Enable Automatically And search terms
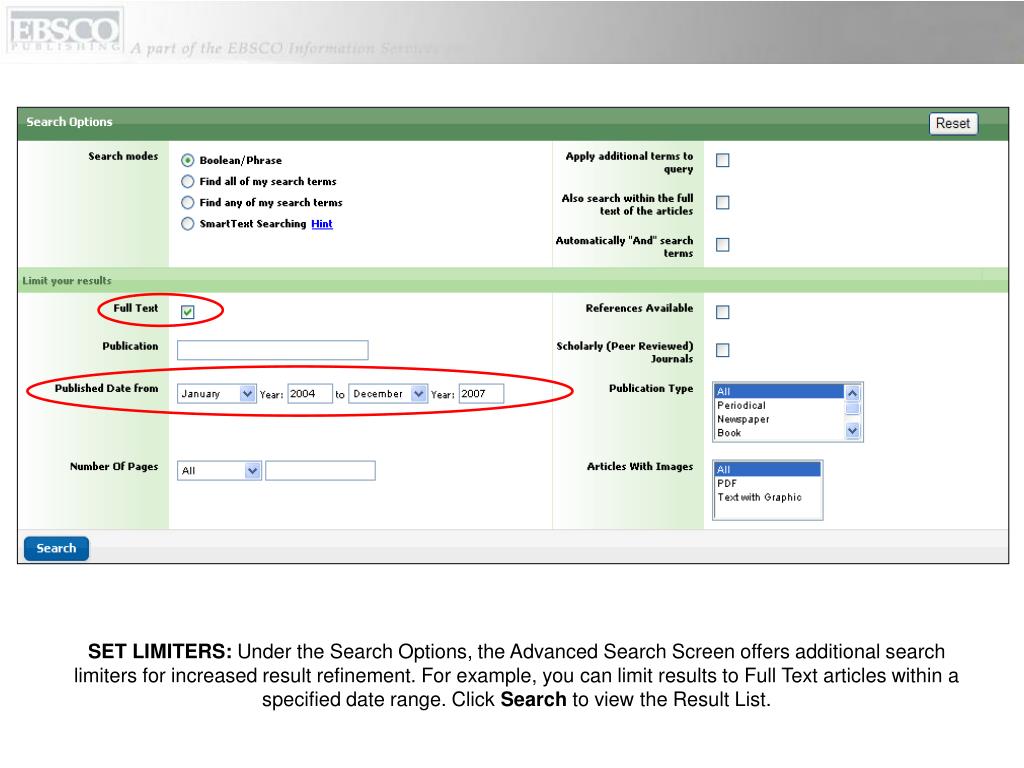This screenshot has width=1024, height=768. pos(722,244)
